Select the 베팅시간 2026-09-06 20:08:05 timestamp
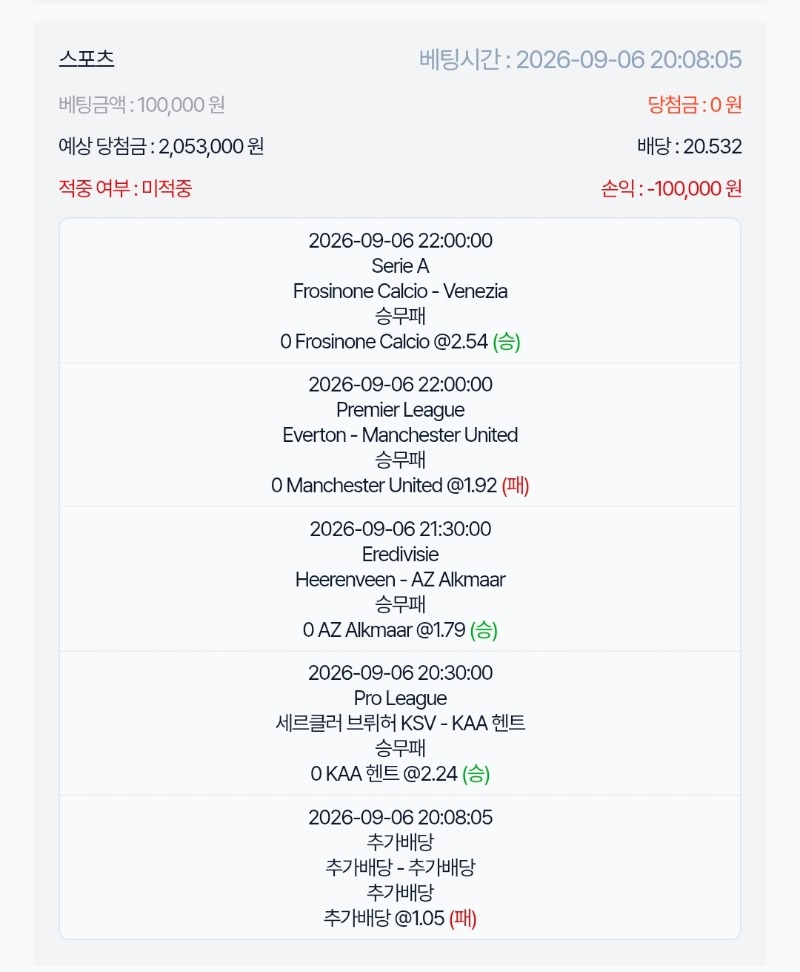The height and width of the screenshot is (972, 800). coord(580,60)
